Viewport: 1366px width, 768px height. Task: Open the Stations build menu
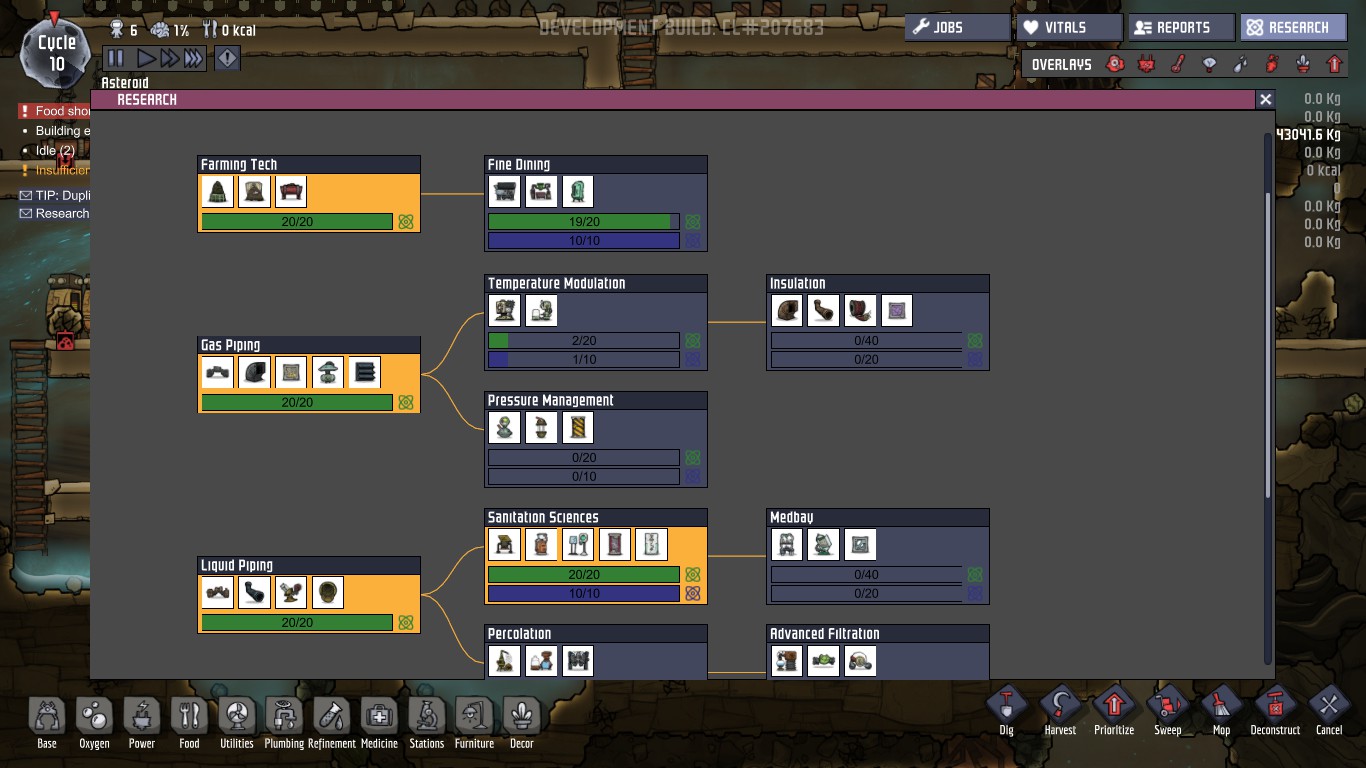coord(427,724)
